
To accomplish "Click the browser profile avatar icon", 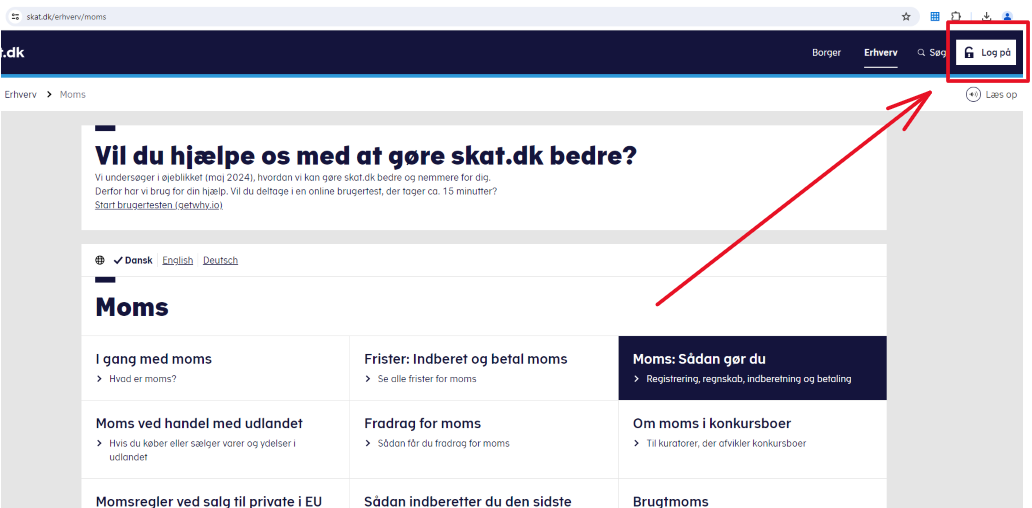I will (1007, 17).
